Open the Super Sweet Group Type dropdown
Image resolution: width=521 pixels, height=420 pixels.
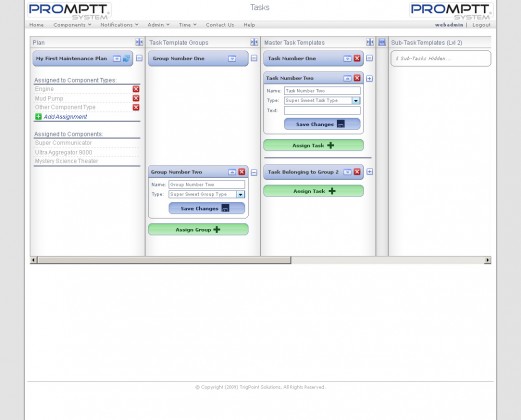coord(240,194)
